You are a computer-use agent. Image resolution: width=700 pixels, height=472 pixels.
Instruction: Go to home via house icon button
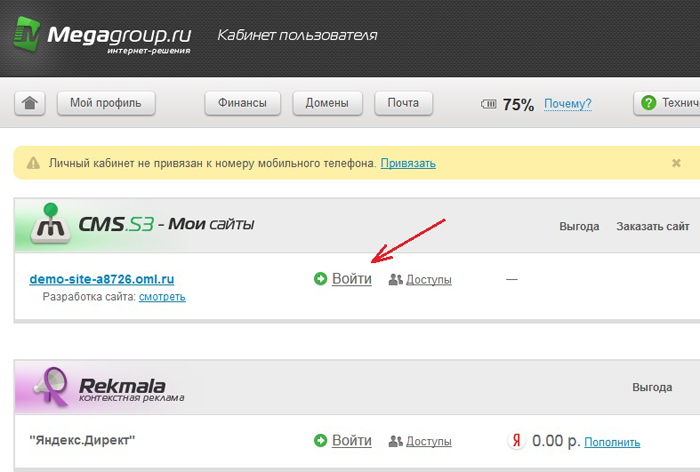pyautogui.click(x=30, y=103)
